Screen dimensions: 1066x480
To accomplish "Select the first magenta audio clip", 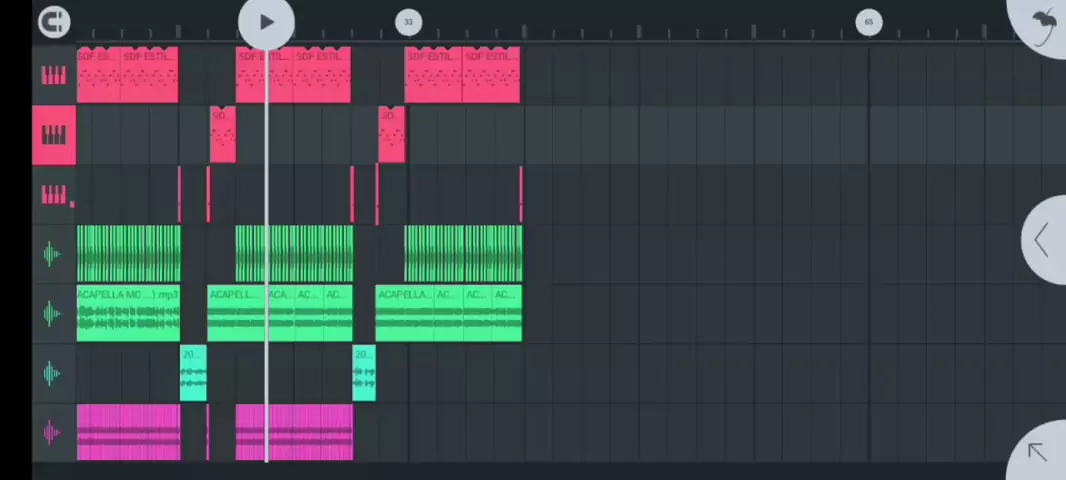I will click(x=128, y=433).
